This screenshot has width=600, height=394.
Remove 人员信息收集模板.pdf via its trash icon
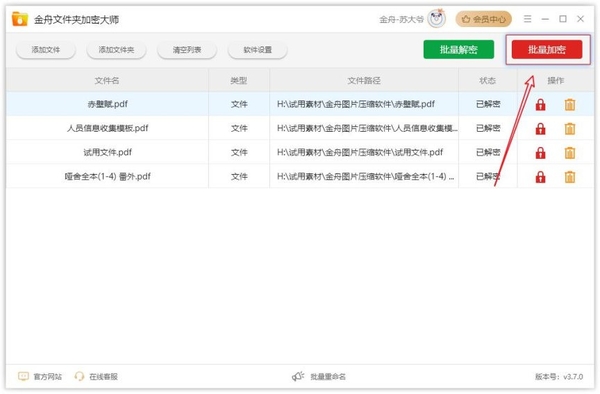coord(570,129)
